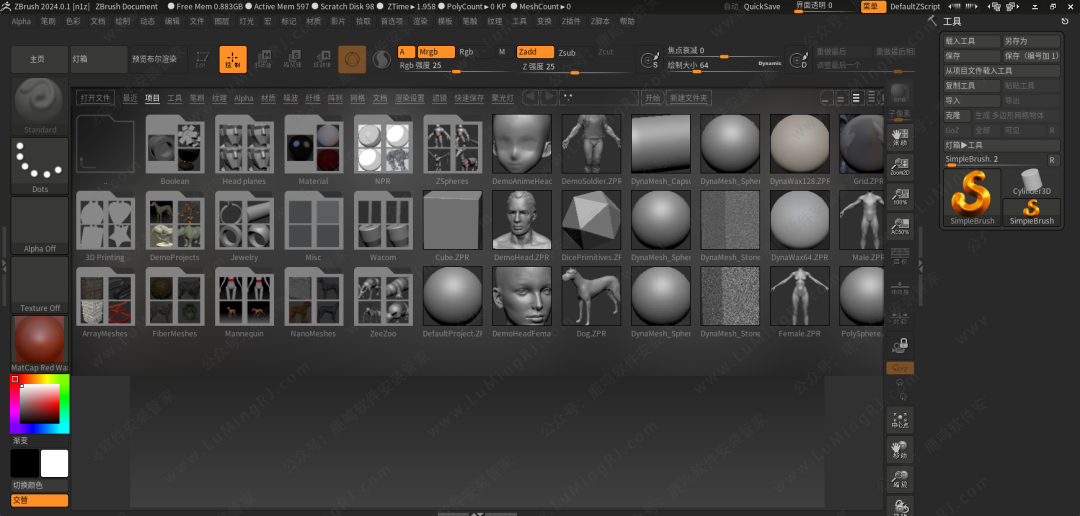Click the QuickSave button
Viewport: 1080px width, 516px height.
[x=762, y=6]
